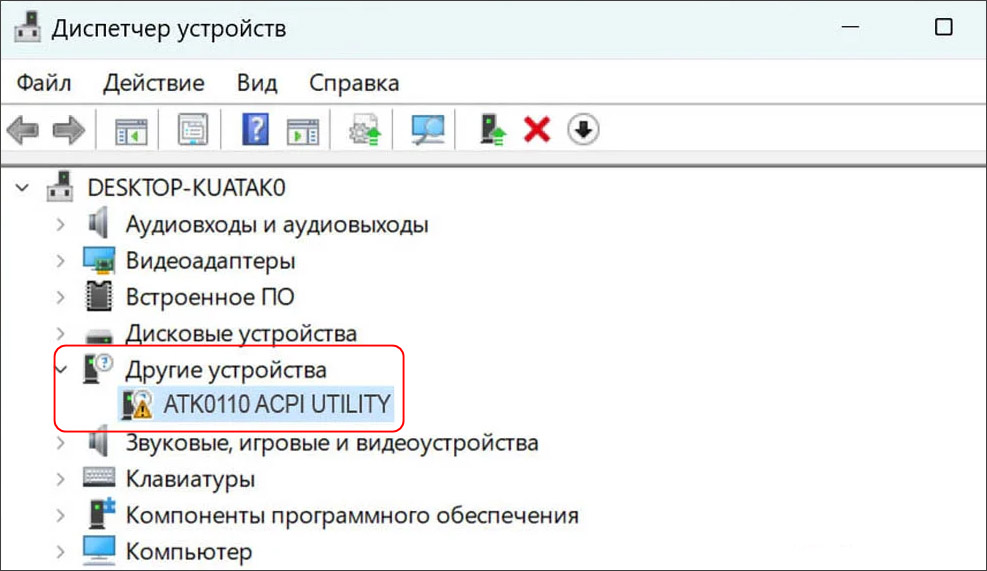Expand Звуковые, игровые и видеоустройства chevron
This screenshot has height=571, width=987.
click(60, 443)
